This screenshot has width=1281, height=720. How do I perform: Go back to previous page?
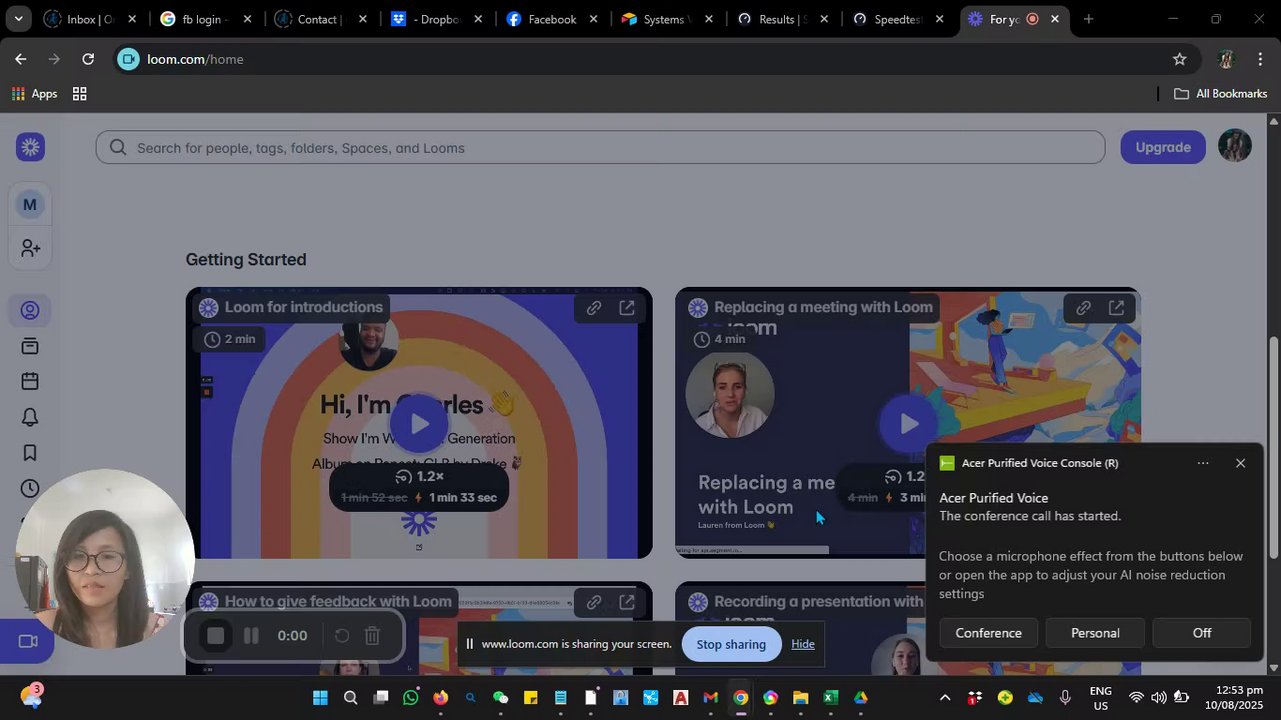tap(21, 59)
